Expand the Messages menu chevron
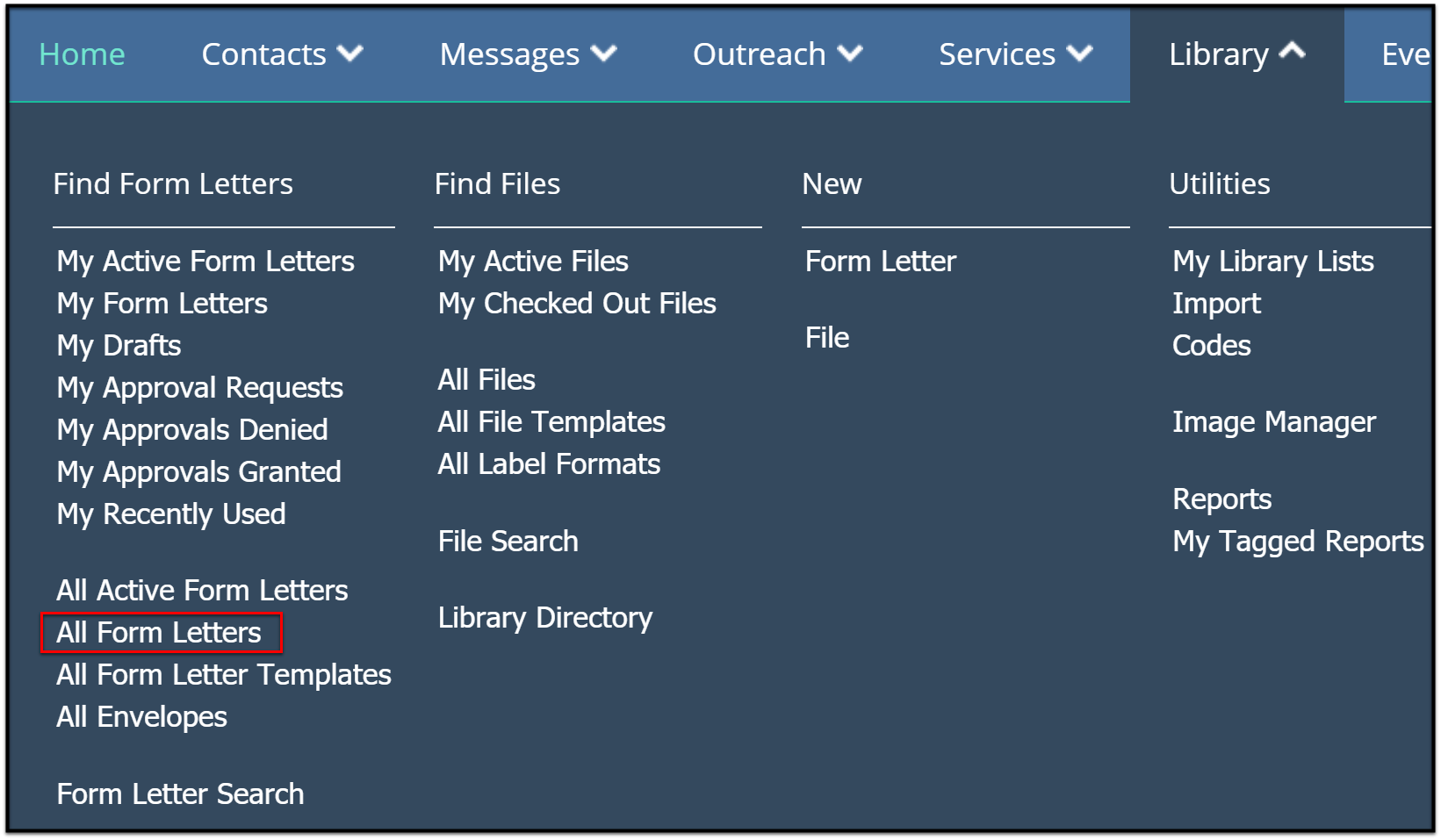This screenshot has width=1441, height=840. pyautogui.click(x=603, y=54)
